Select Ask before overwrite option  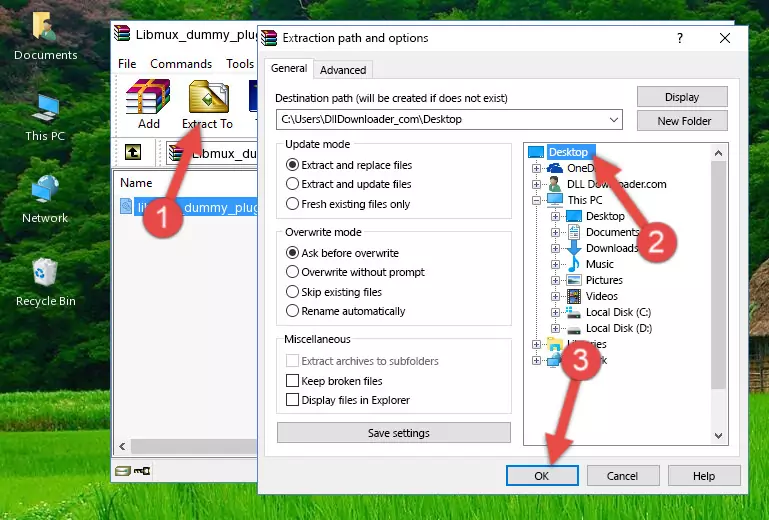[342, 253]
